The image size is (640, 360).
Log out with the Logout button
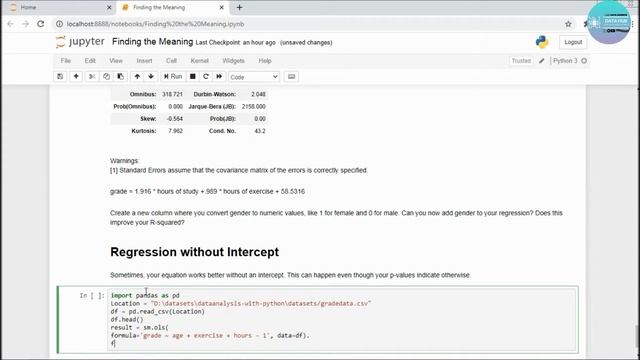pos(573,42)
